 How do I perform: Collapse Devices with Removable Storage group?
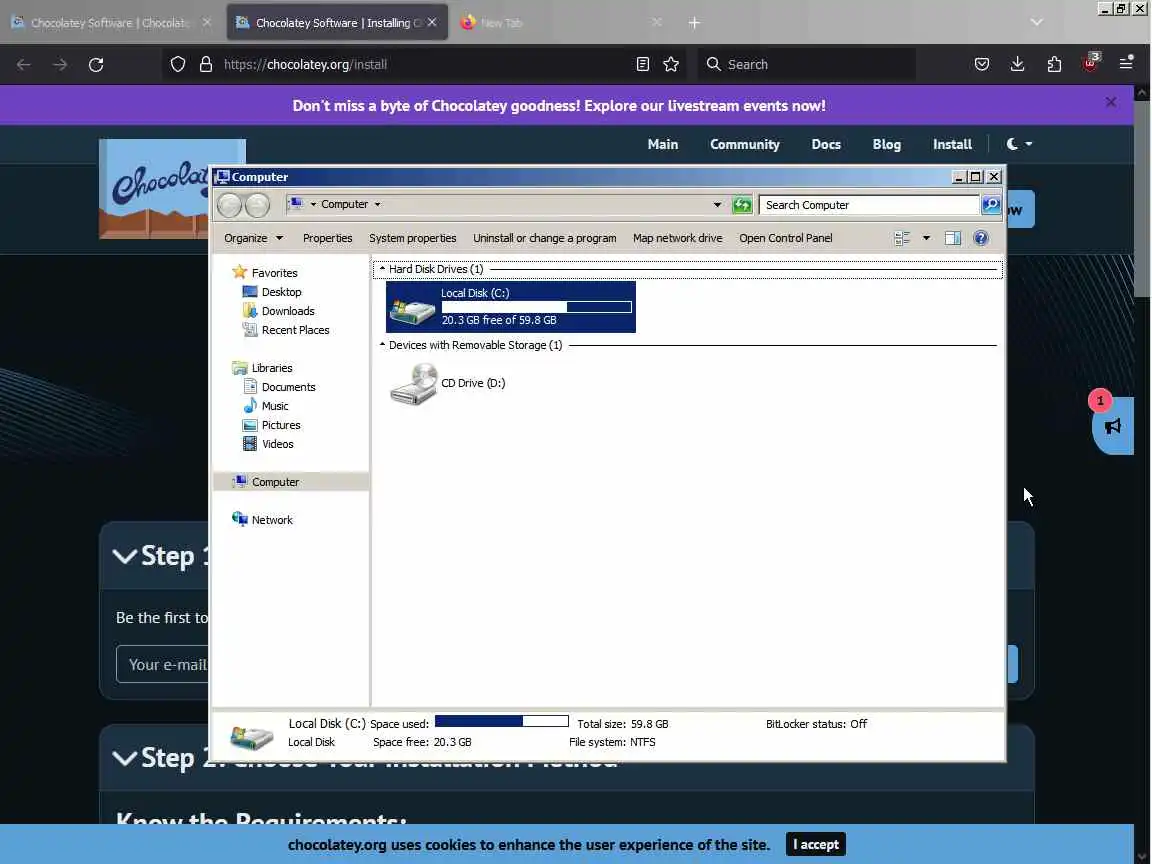(x=382, y=345)
